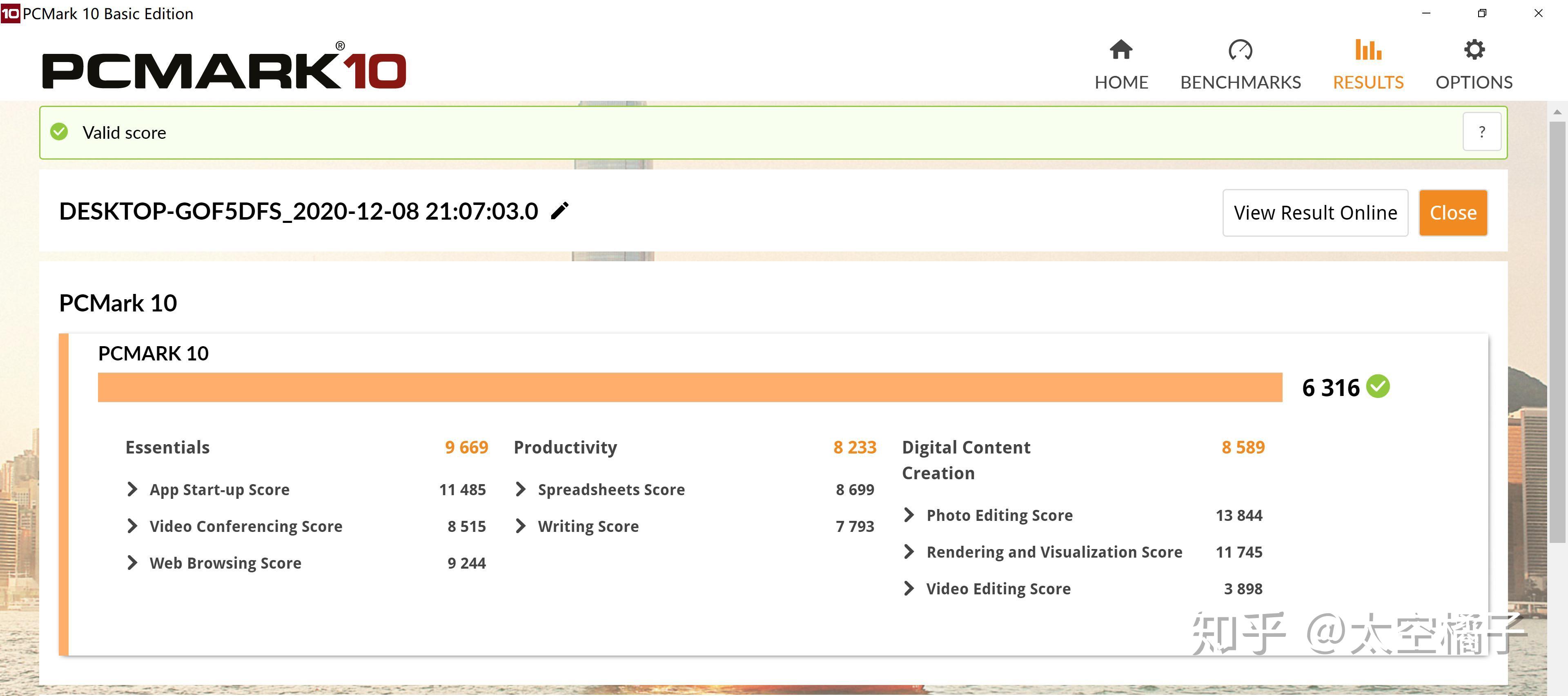Image resolution: width=1568 pixels, height=696 pixels.
Task: Expand Web Browsing Score row
Action: click(132, 563)
